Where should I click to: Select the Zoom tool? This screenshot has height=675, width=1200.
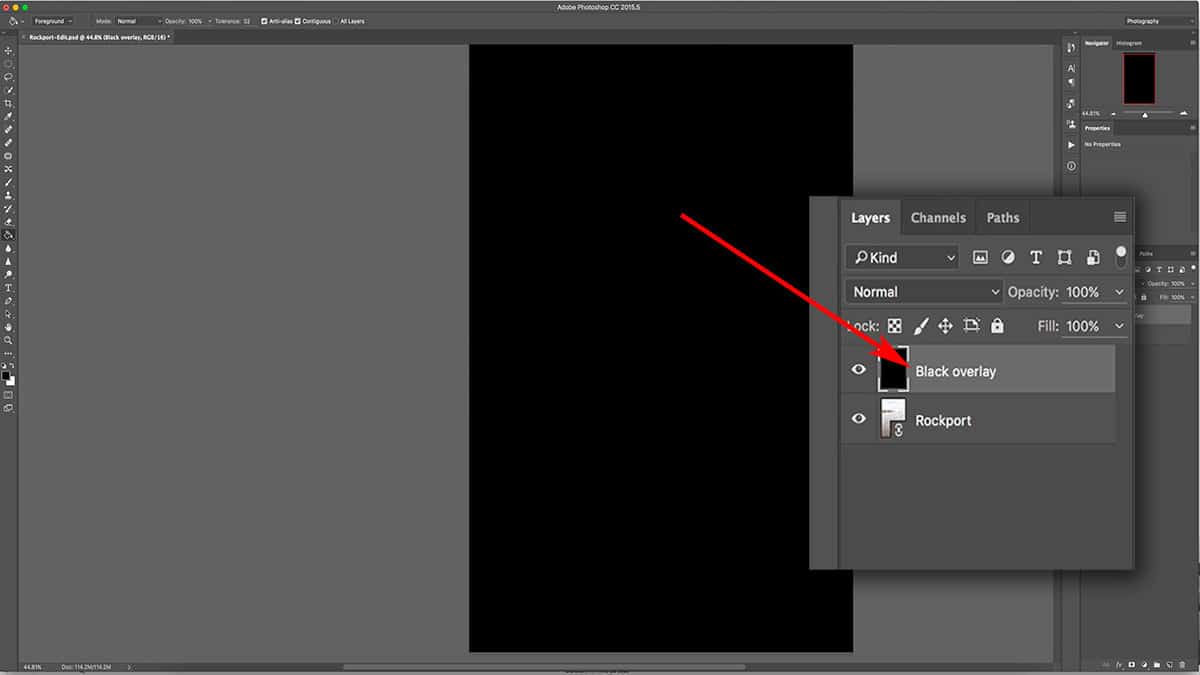point(8,339)
